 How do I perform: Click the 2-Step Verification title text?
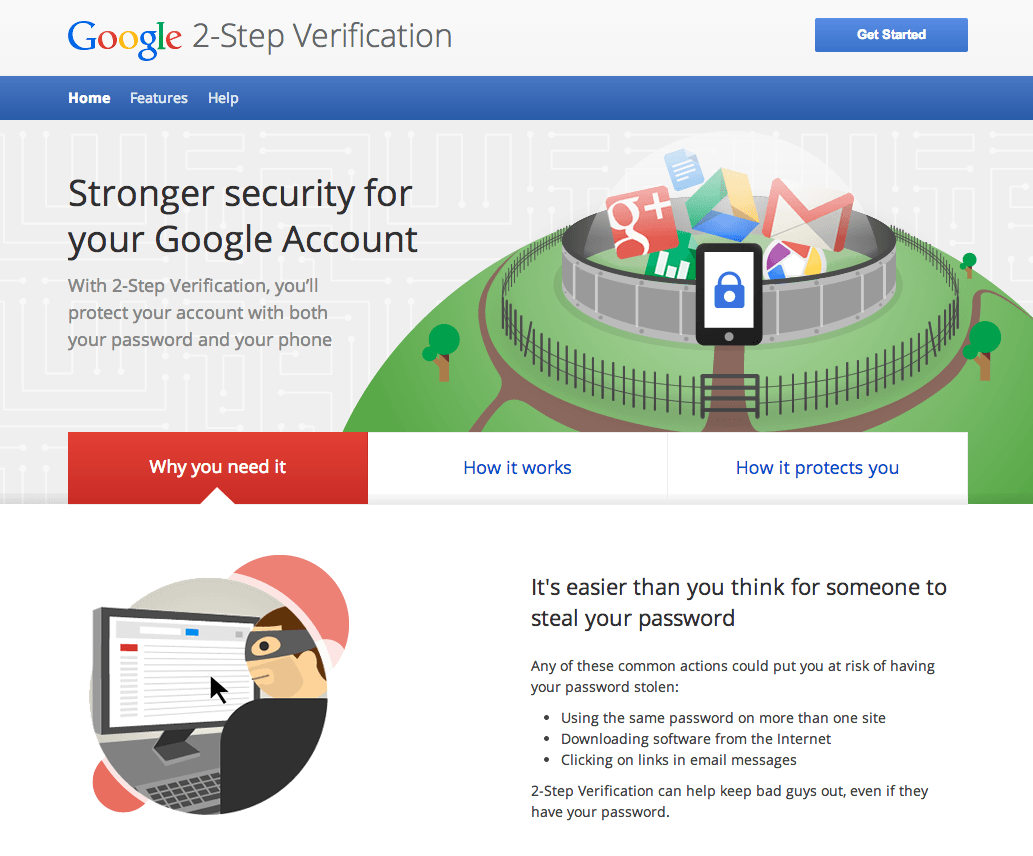(x=322, y=37)
